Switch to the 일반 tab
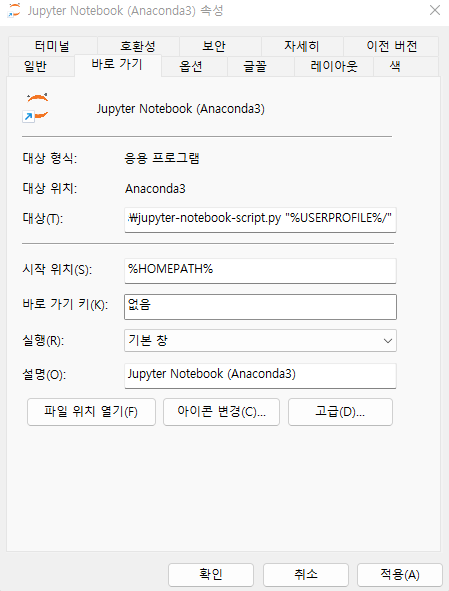 click(x=41, y=66)
